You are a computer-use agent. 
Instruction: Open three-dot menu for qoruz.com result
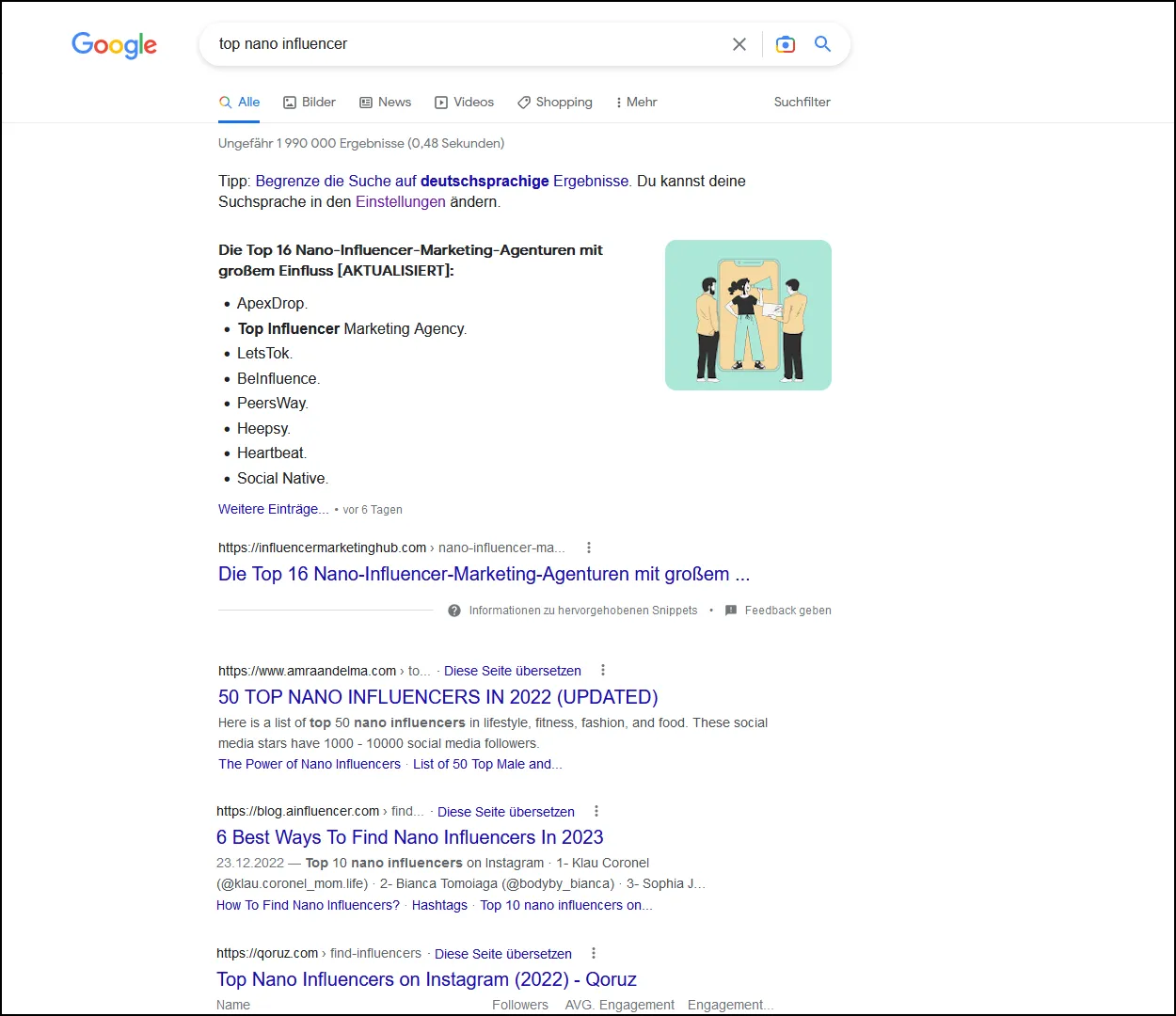coord(594,953)
